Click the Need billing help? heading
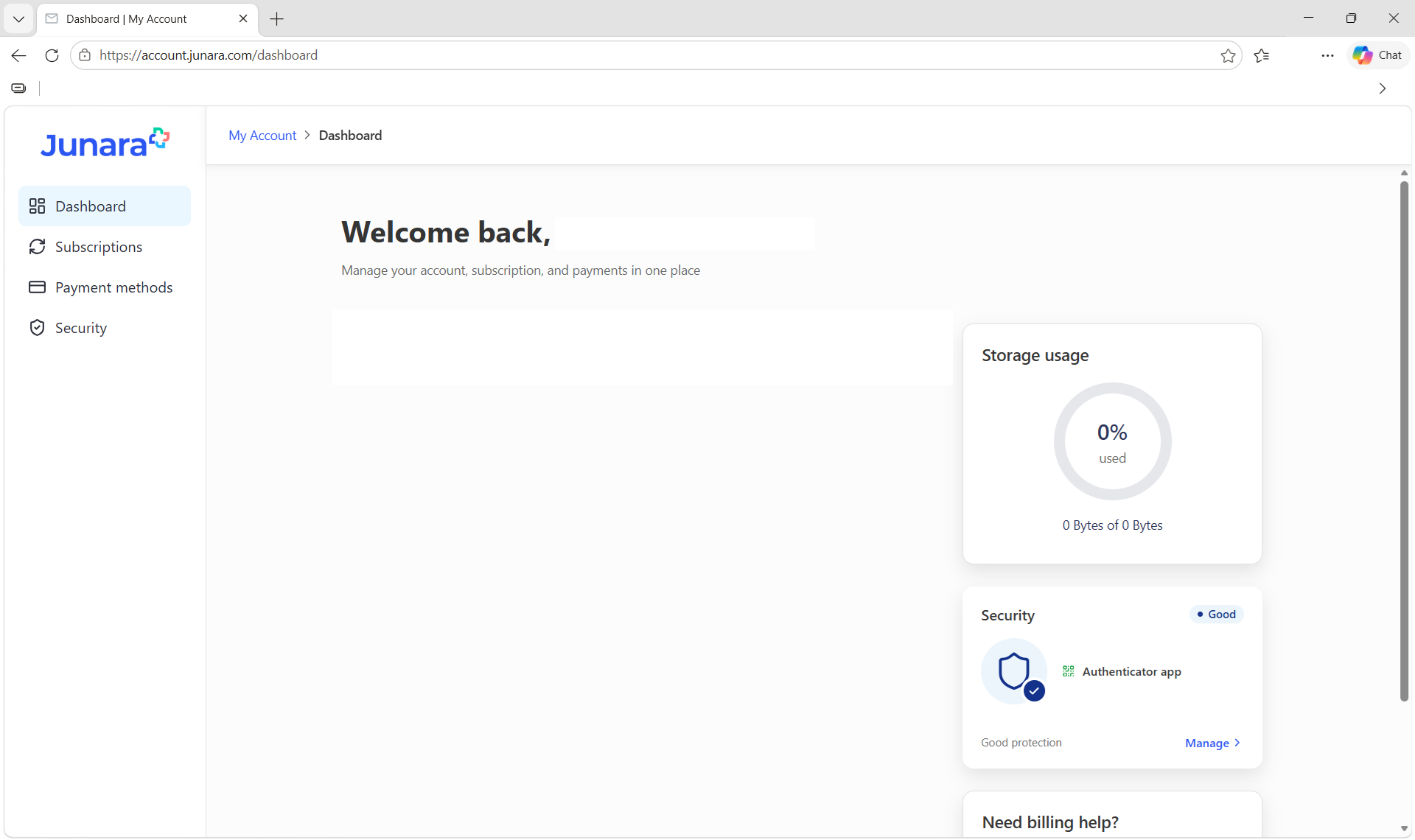Image resolution: width=1415 pixels, height=840 pixels. point(1050,822)
